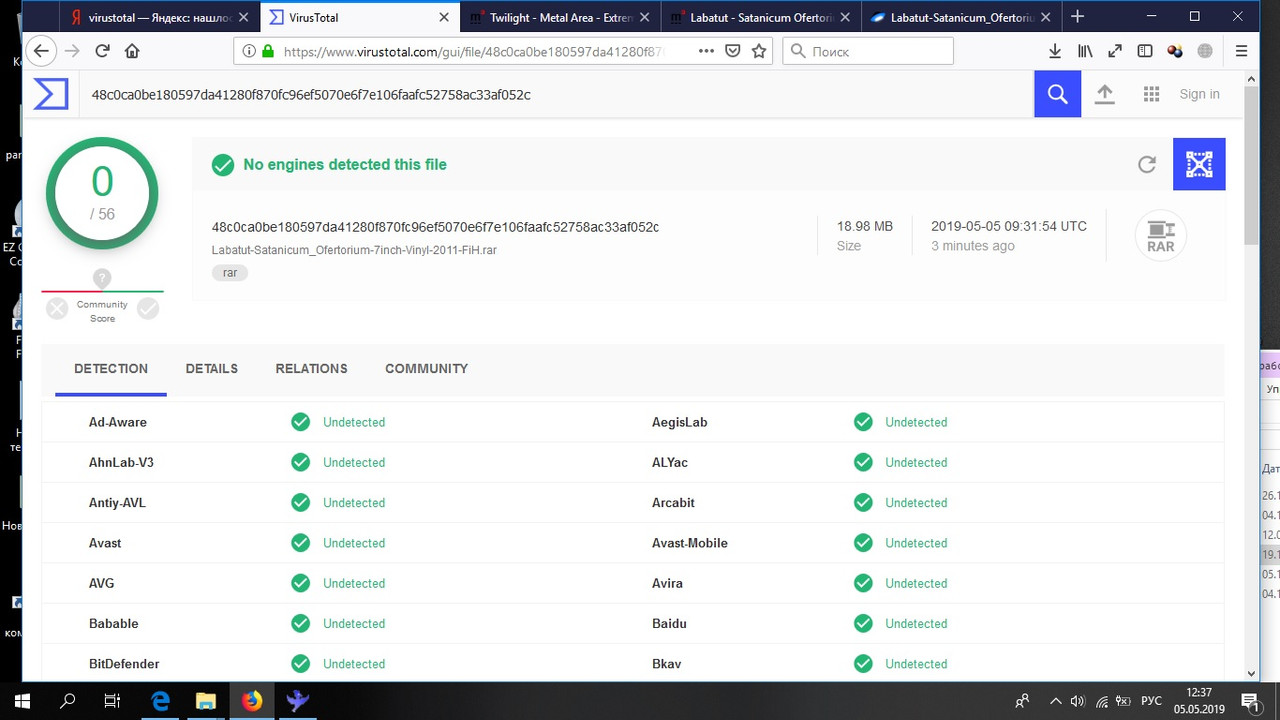The width and height of the screenshot is (1280, 720).
Task: Click the РУС language indicator
Action: pos(1151,701)
